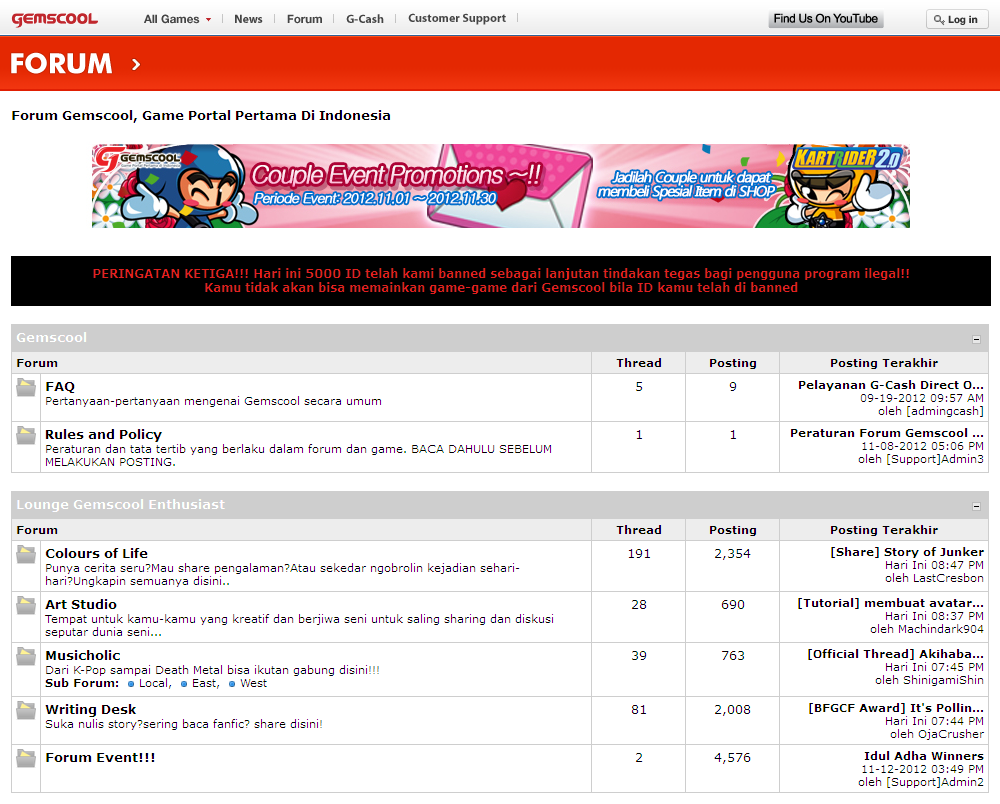Click the folder icon beside Rules and Policy
Image resolution: width=1000 pixels, height=804 pixels.
tap(26, 435)
